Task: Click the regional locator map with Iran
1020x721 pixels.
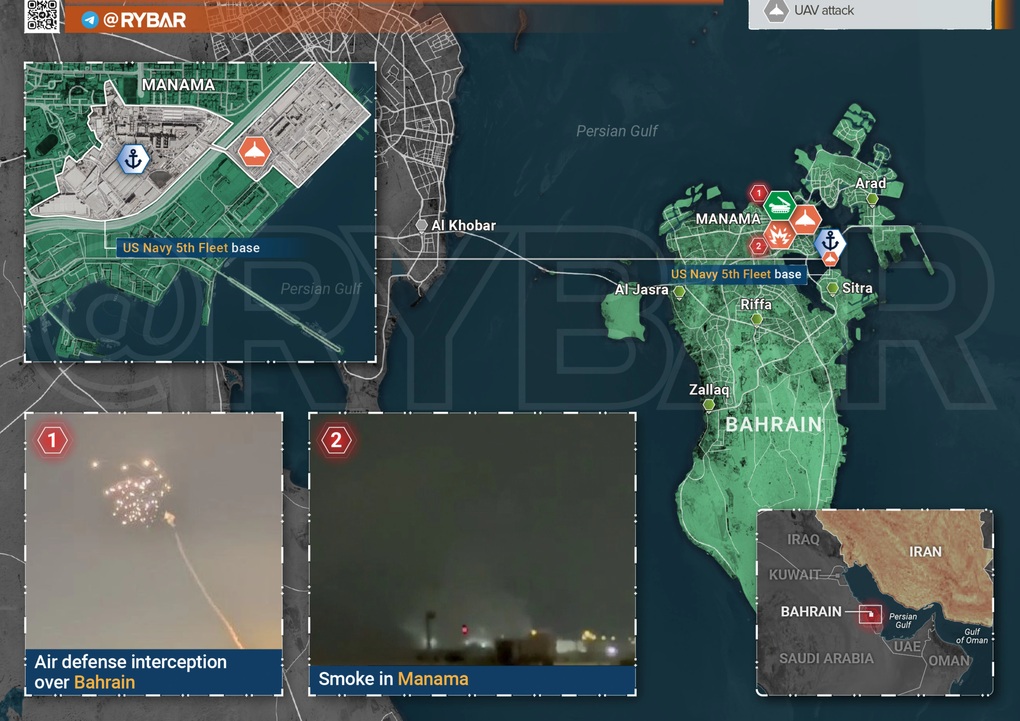Action: pos(875,602)
